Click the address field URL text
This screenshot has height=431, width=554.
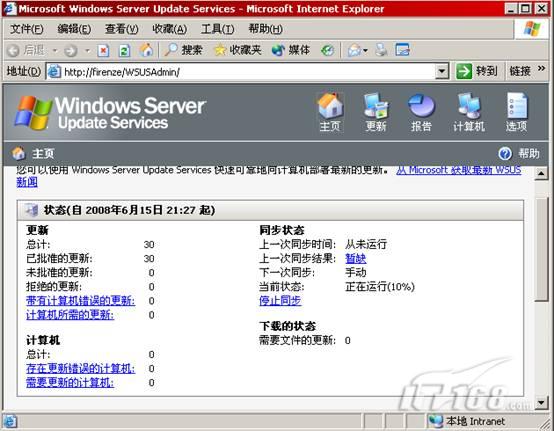[x=122, y=72]
